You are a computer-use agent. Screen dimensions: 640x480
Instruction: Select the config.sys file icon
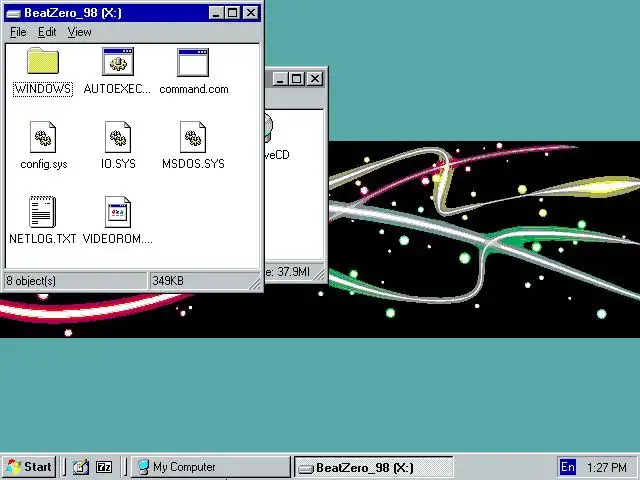click(x=43, y=137)
